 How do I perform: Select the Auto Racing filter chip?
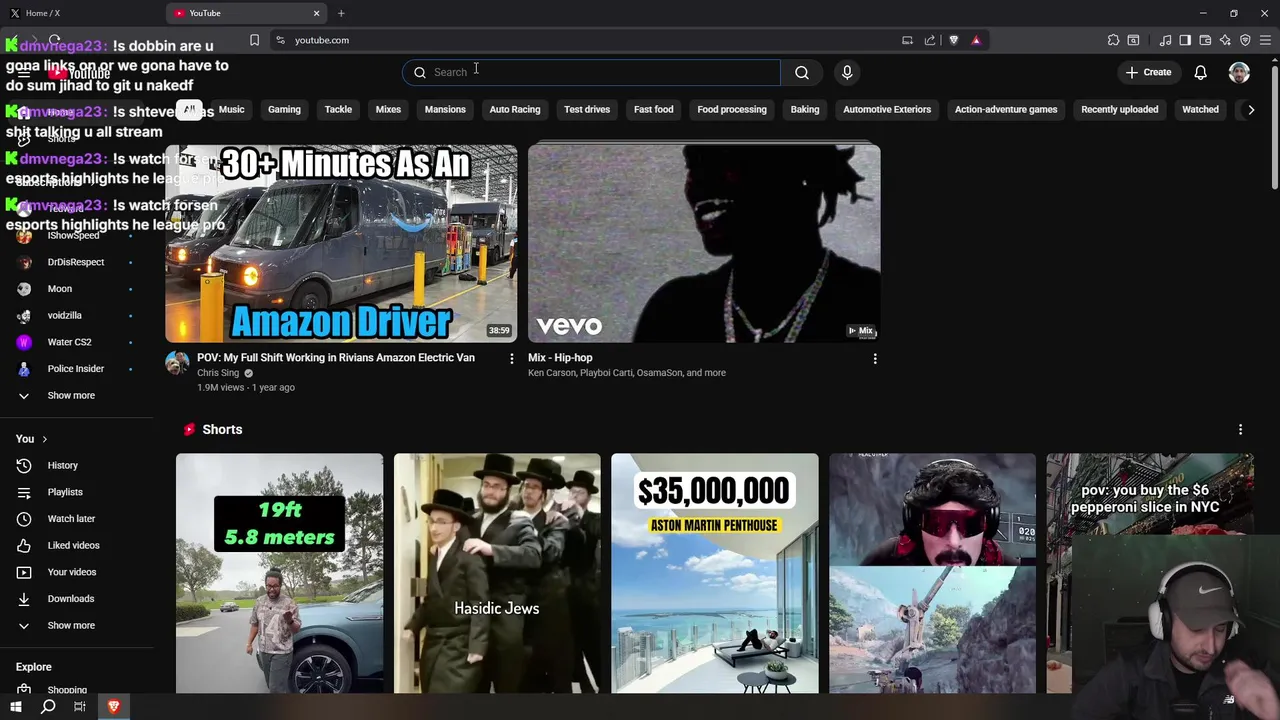[x=515, y=110]
